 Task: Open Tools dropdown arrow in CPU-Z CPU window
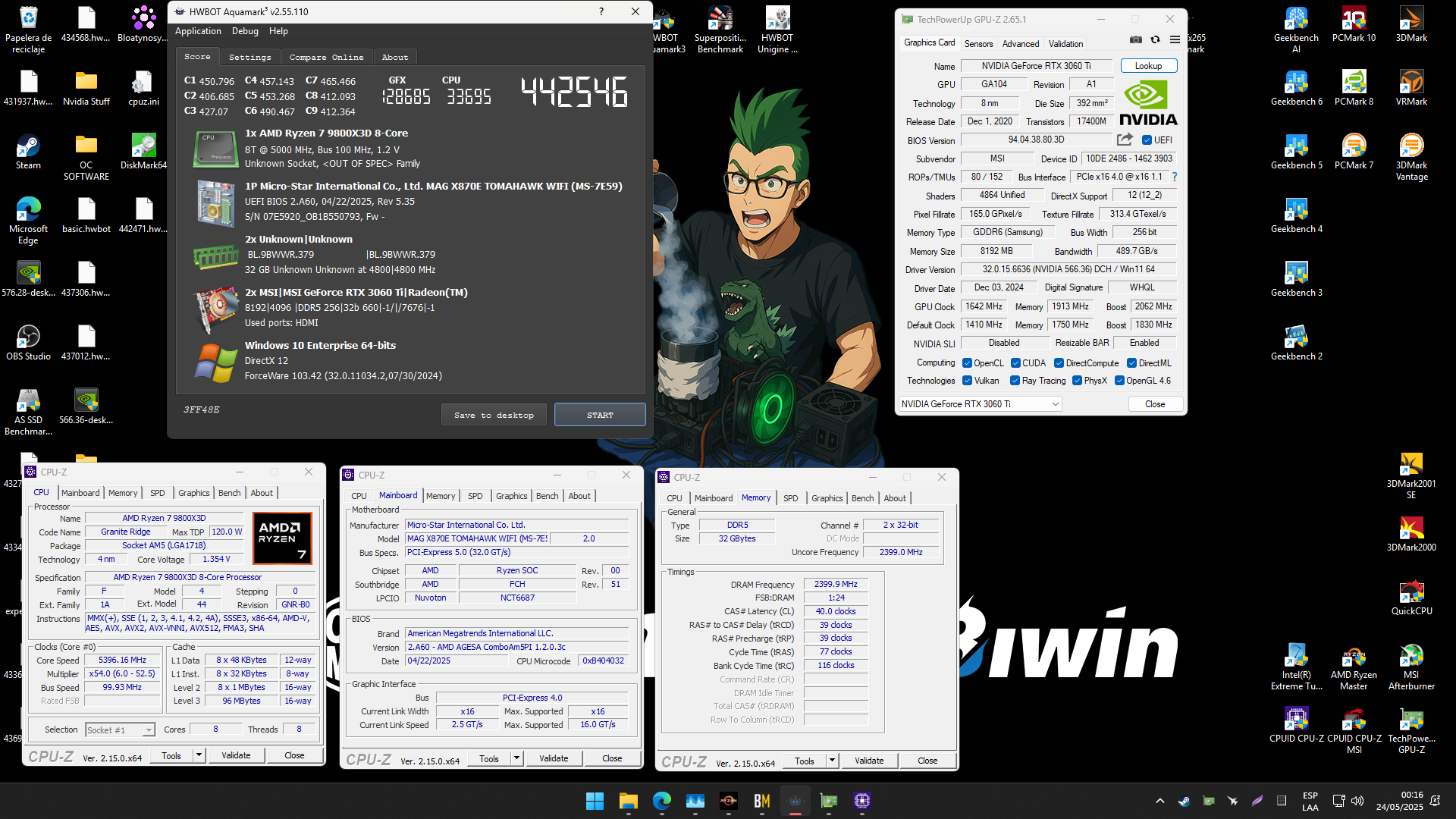pyautogui.click(x=199, y=755)
